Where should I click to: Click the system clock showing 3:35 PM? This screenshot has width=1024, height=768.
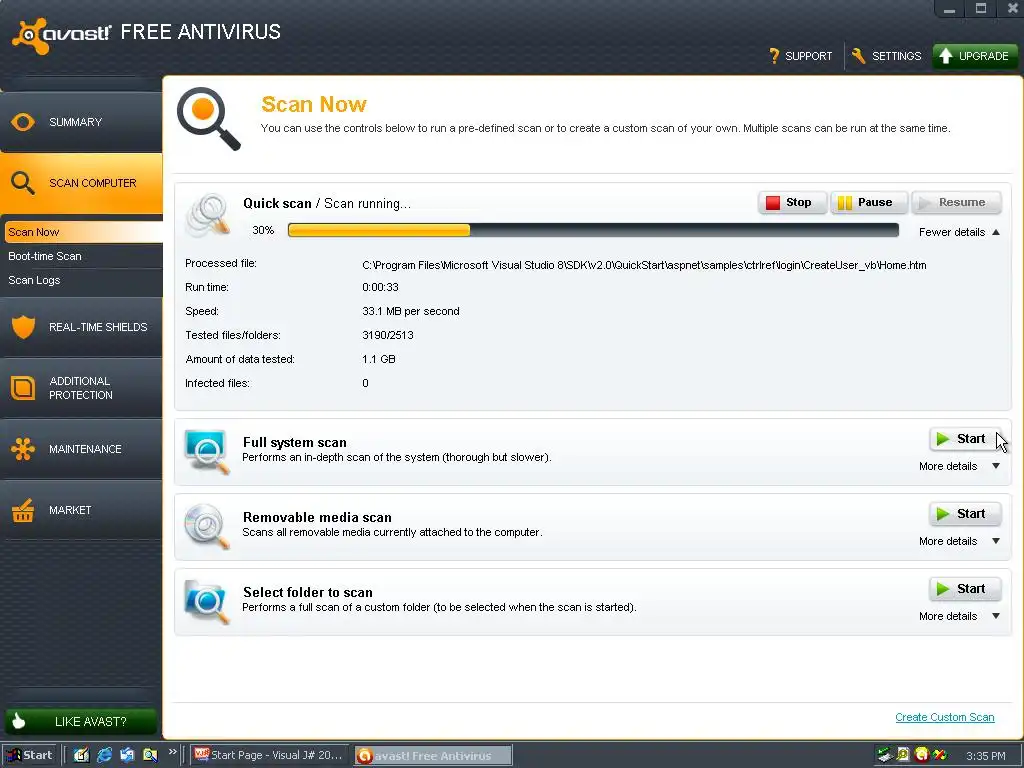click(x=985, y=756)
